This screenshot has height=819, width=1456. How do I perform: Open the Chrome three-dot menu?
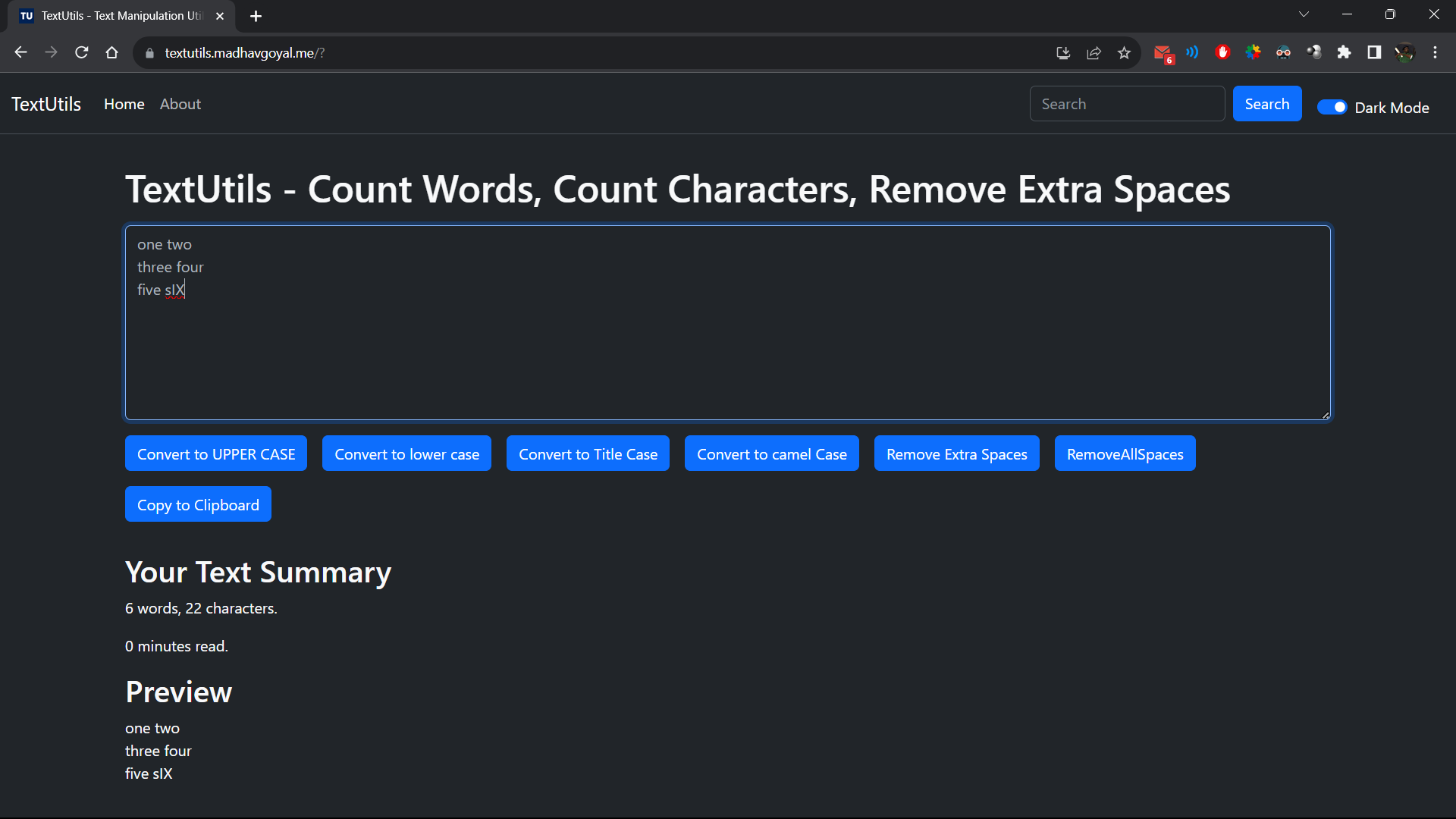[x=1435, y=52]
